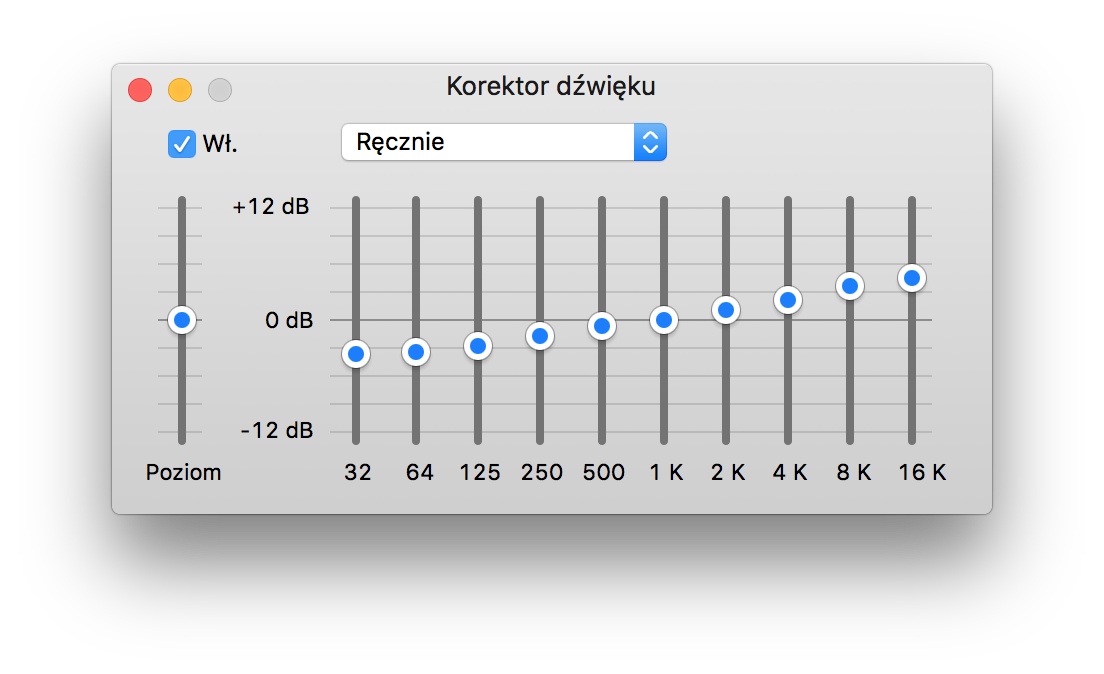The width and height of the screenshot is (1104, 674).
Task: Click the blue arrows on preset selector
Action: tap(650, 142)
